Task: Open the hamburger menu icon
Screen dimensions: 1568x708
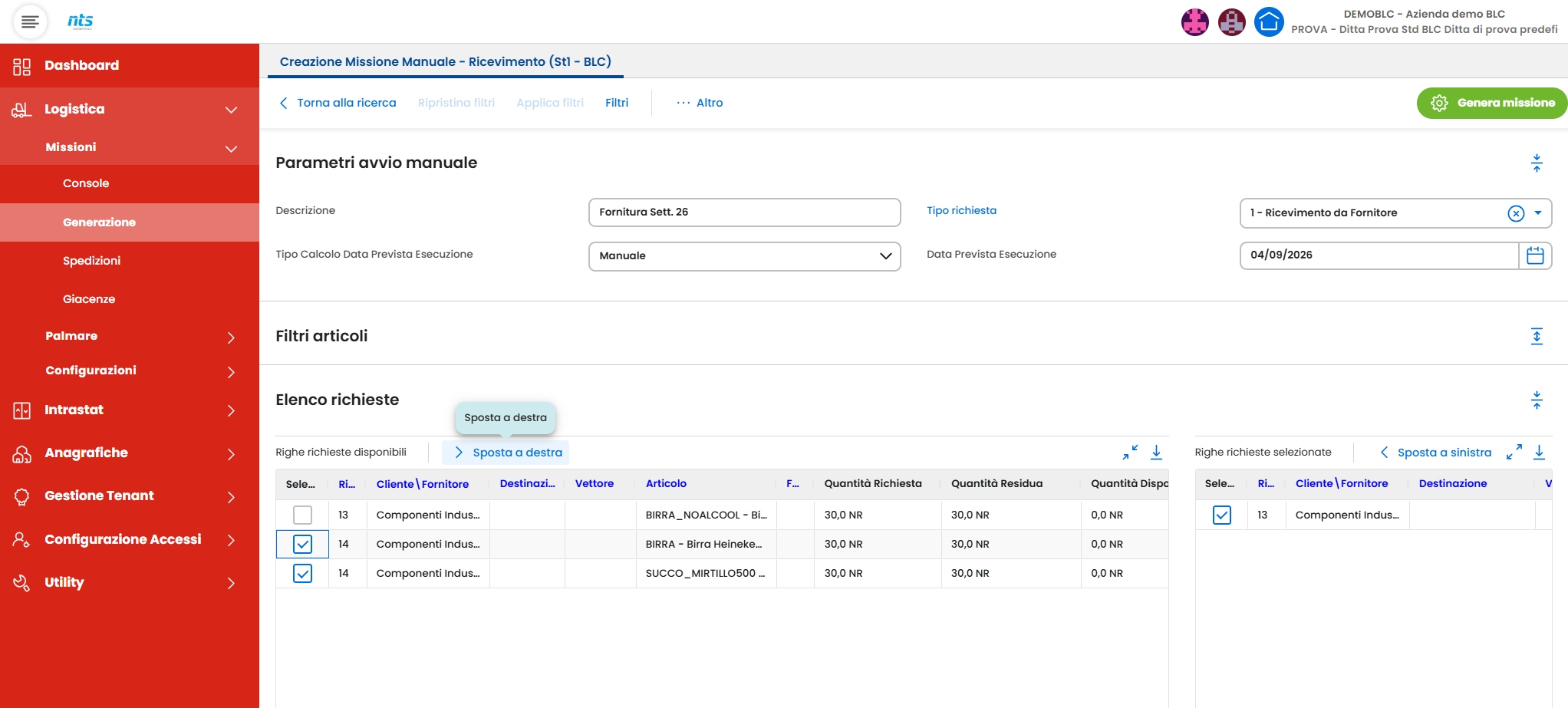Action: click(30, 21)
